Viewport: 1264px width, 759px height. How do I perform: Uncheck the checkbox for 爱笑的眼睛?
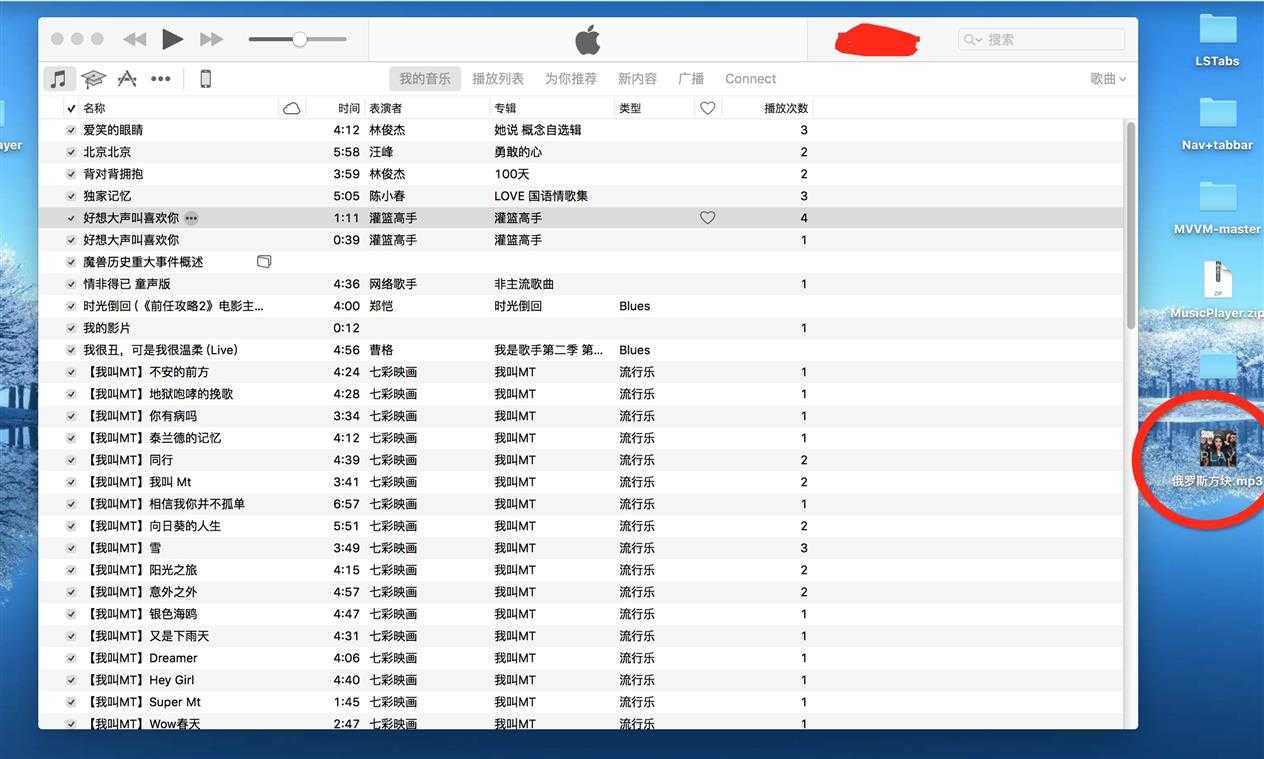pyautogui.click(x=71, y=130)
